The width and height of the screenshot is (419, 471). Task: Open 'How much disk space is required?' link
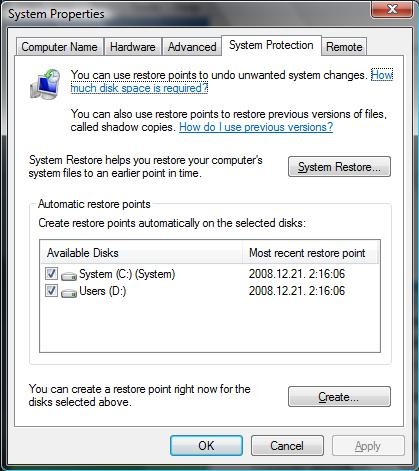click(139, 88)
